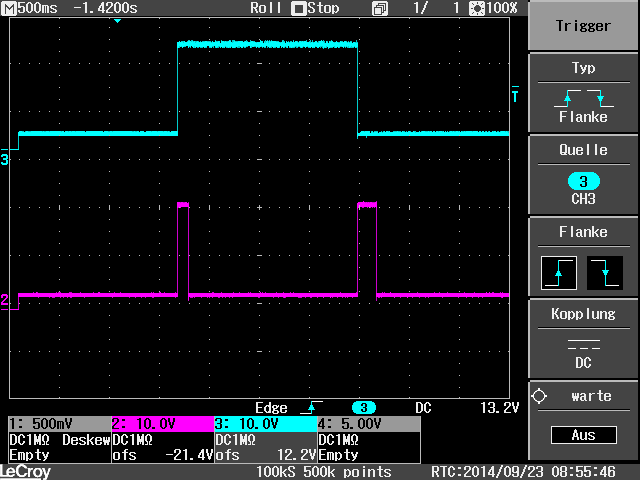Click the Aus holdoff value field
The height and width of the screenshot is (480, 640).
[x=584, y=435]
